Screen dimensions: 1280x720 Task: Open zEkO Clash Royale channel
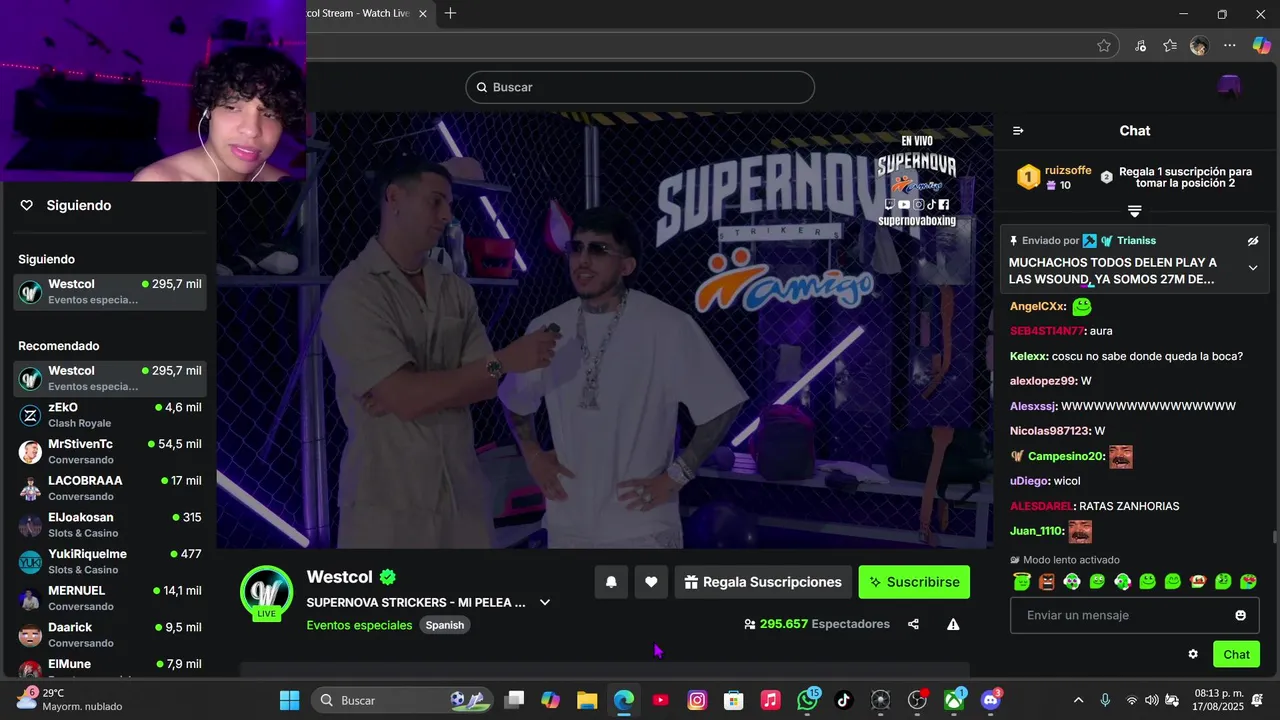click(x=110, y=415)
